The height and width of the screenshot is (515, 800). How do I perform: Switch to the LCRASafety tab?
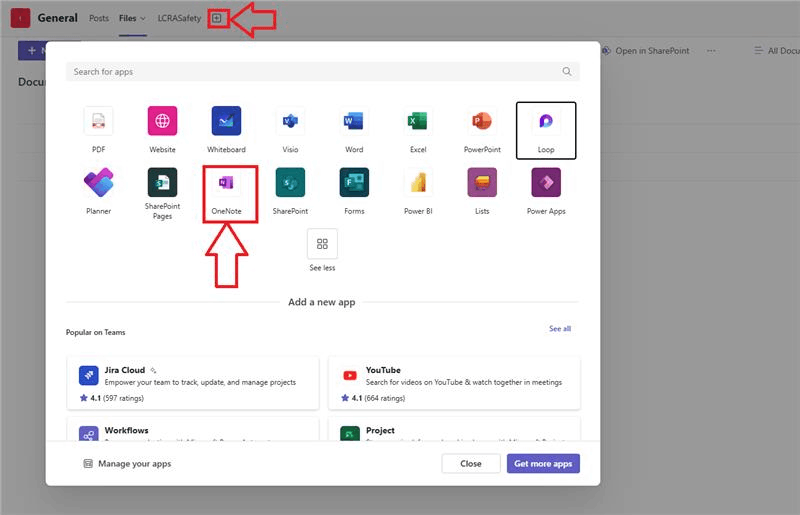point(179,18)
